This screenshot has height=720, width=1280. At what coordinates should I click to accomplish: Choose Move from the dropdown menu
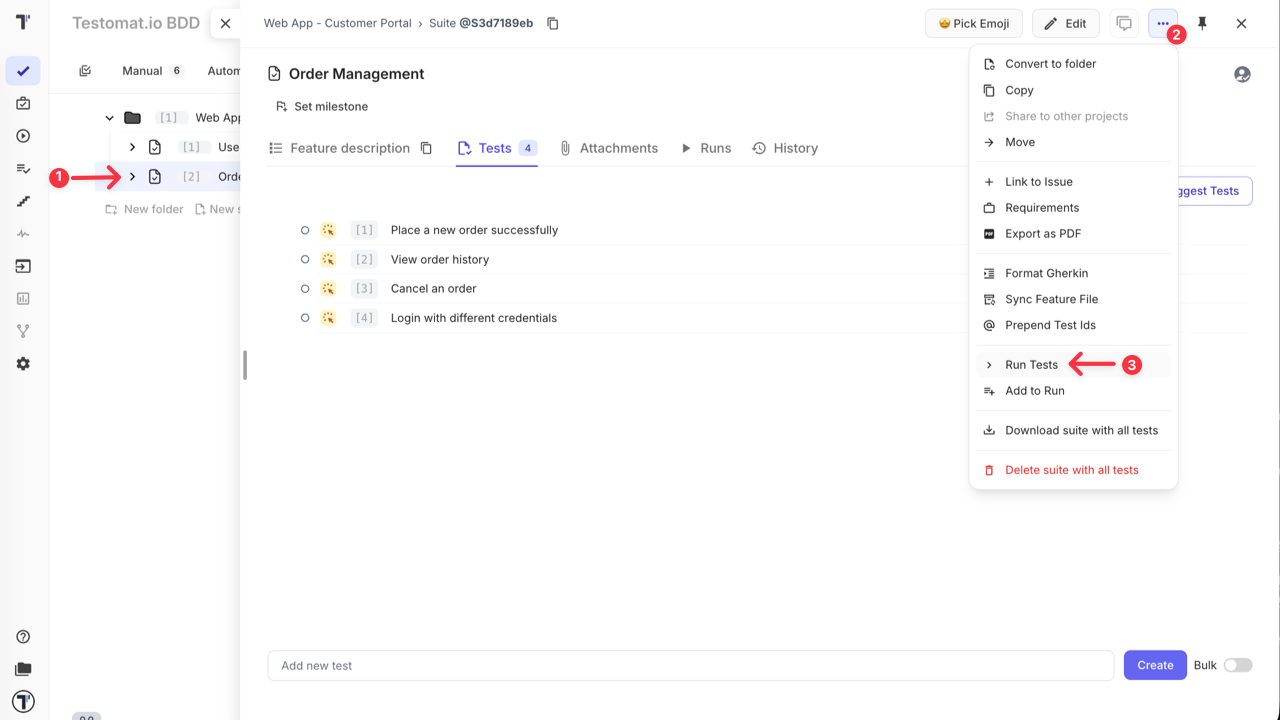[1073, 142]
